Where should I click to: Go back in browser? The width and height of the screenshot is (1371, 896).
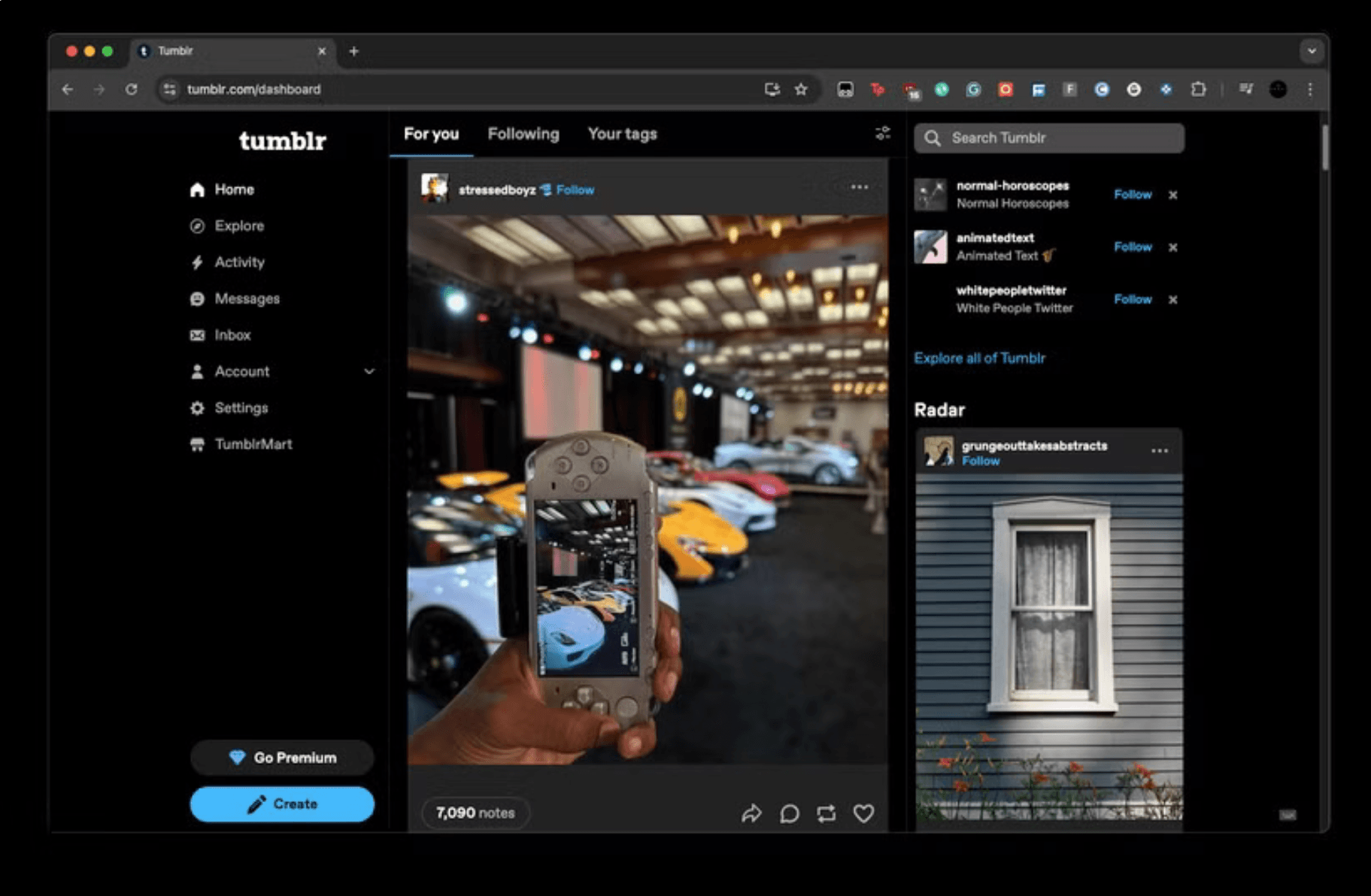68,89
